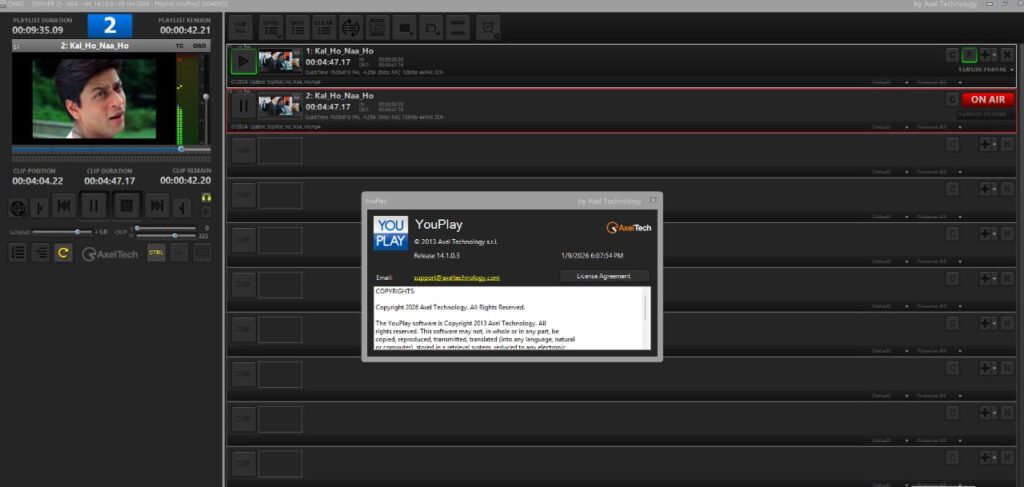Open the arrow next to third slot plus
Screen dimensions: 1024x487
(995, 144)
